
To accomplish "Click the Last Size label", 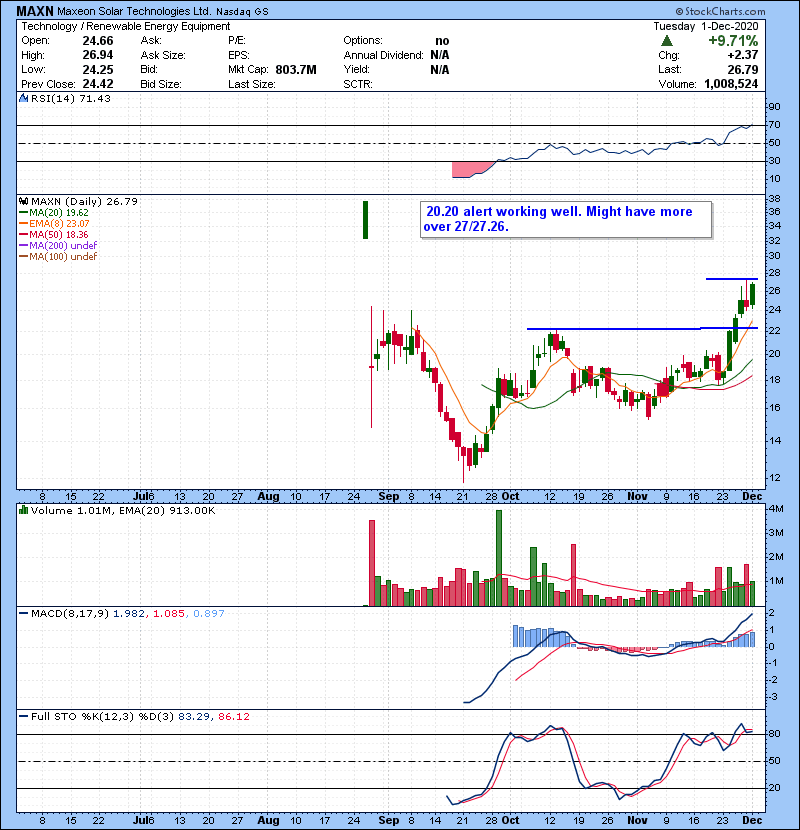I will click(x=252, y=84).
